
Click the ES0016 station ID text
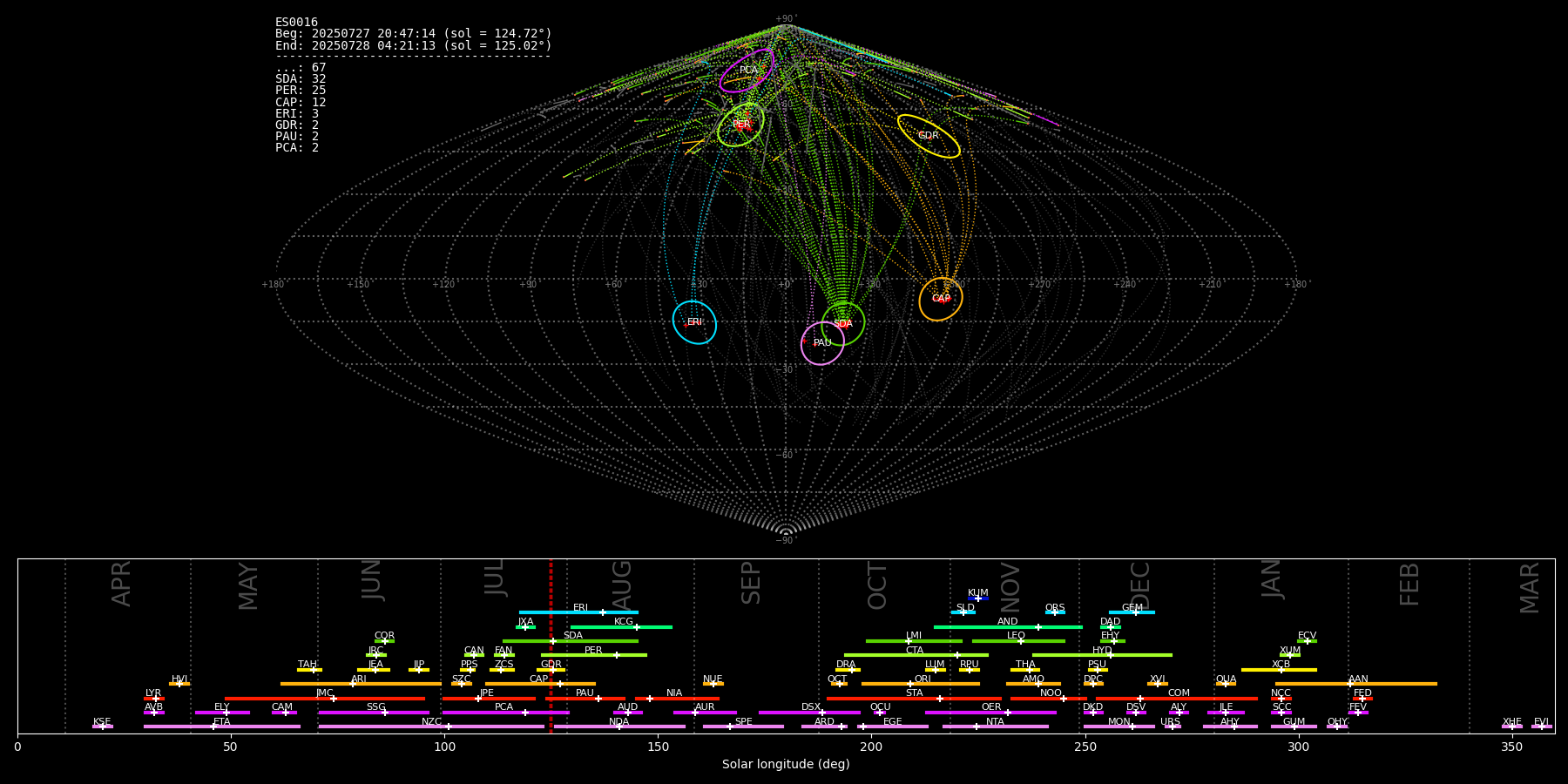pos(296,23)
